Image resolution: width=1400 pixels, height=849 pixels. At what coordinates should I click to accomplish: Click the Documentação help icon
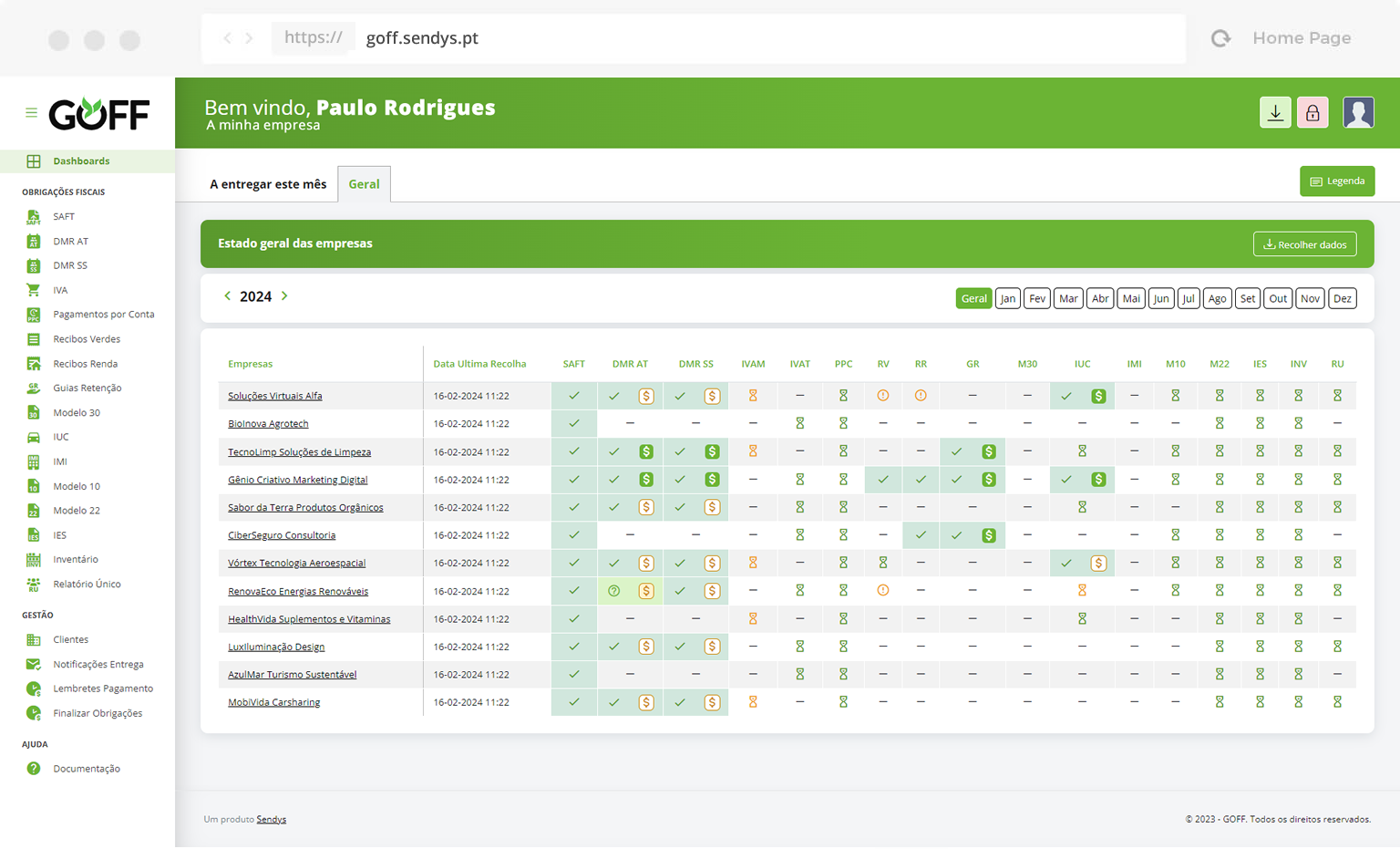click(34, 769)
